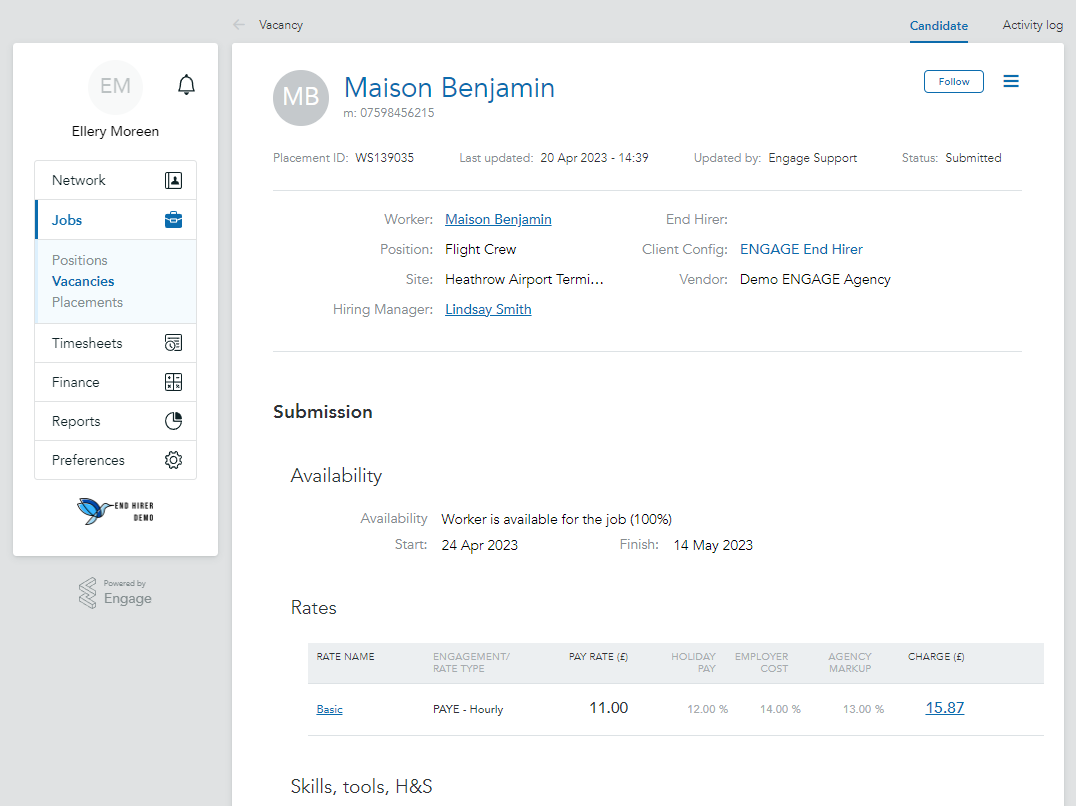Select Positions in the Jobs submenu
The width and height of the screenshot is (1076, 806).
coord(80,261)
